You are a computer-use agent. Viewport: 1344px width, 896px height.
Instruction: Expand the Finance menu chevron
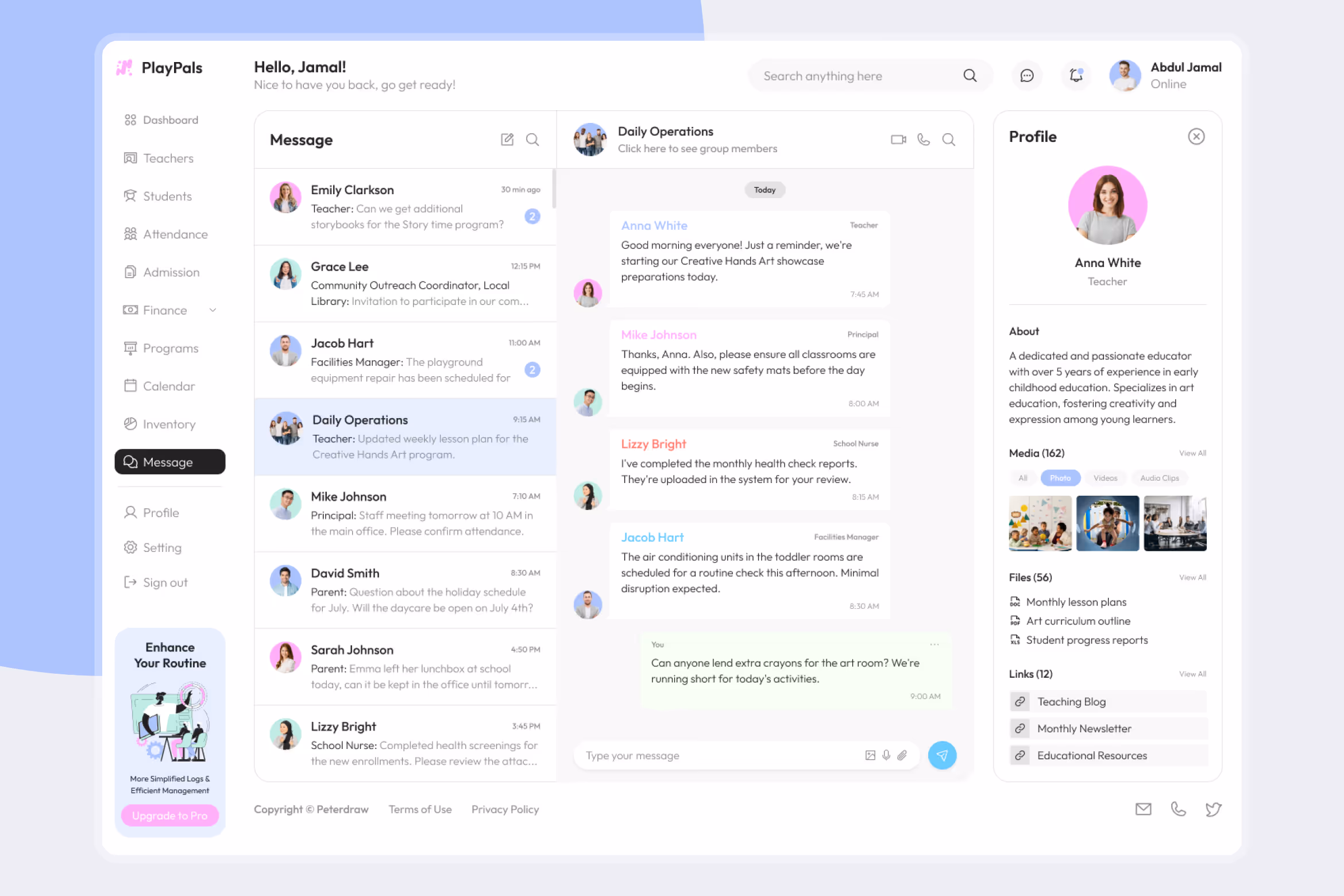pyautogui.click(x=213, y=310)
